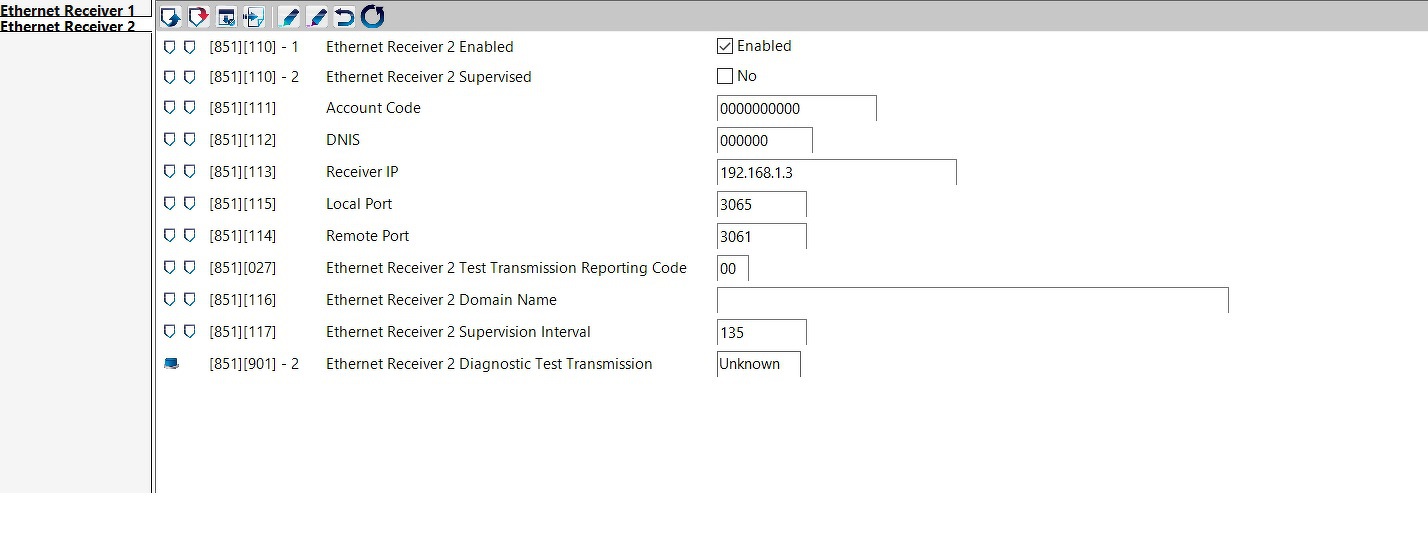
Task: Click the Test Transmission Reporting Code field
Action: pos(733,268)
